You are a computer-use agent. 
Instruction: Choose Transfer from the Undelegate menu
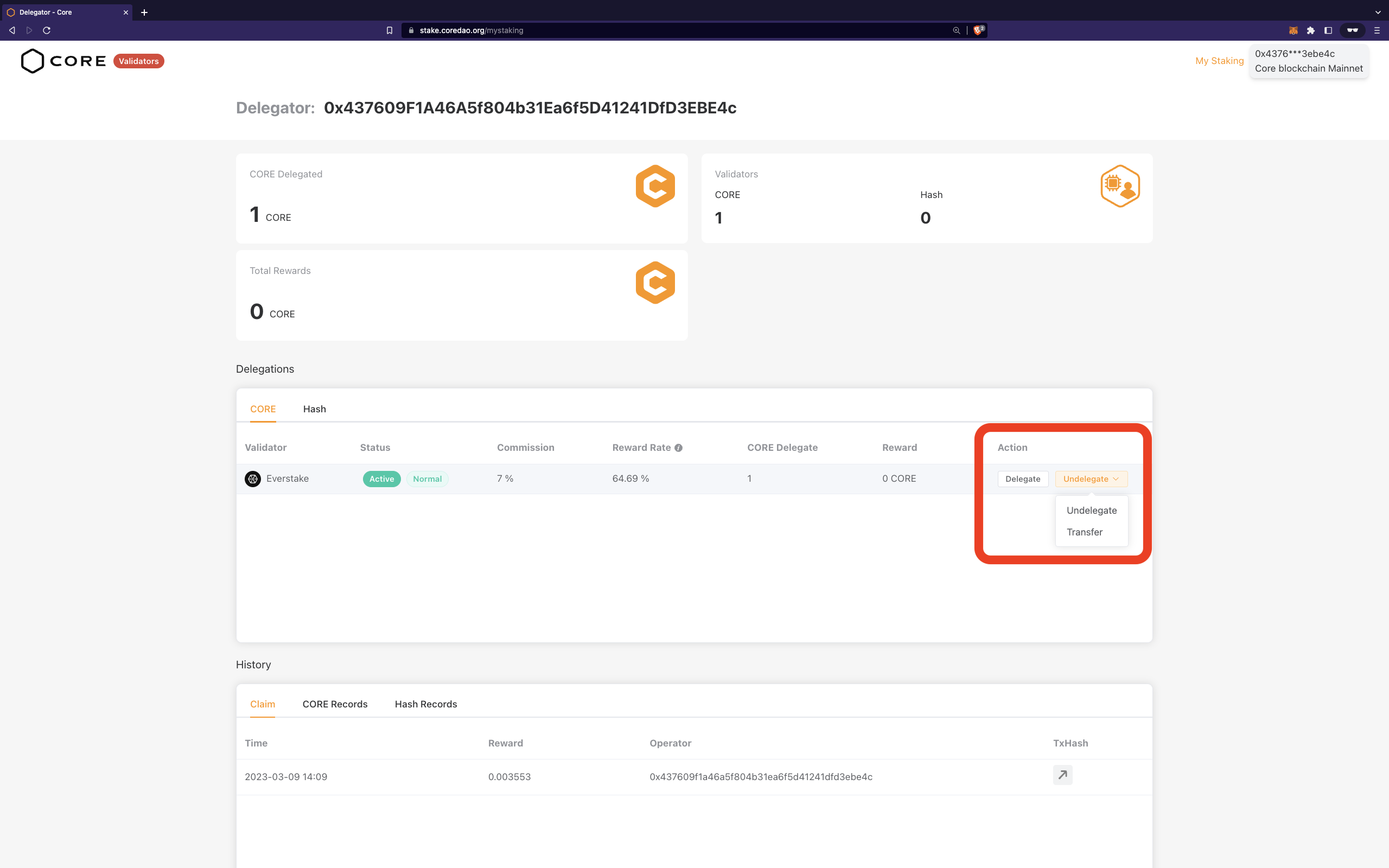click(x=1085, y=532)
